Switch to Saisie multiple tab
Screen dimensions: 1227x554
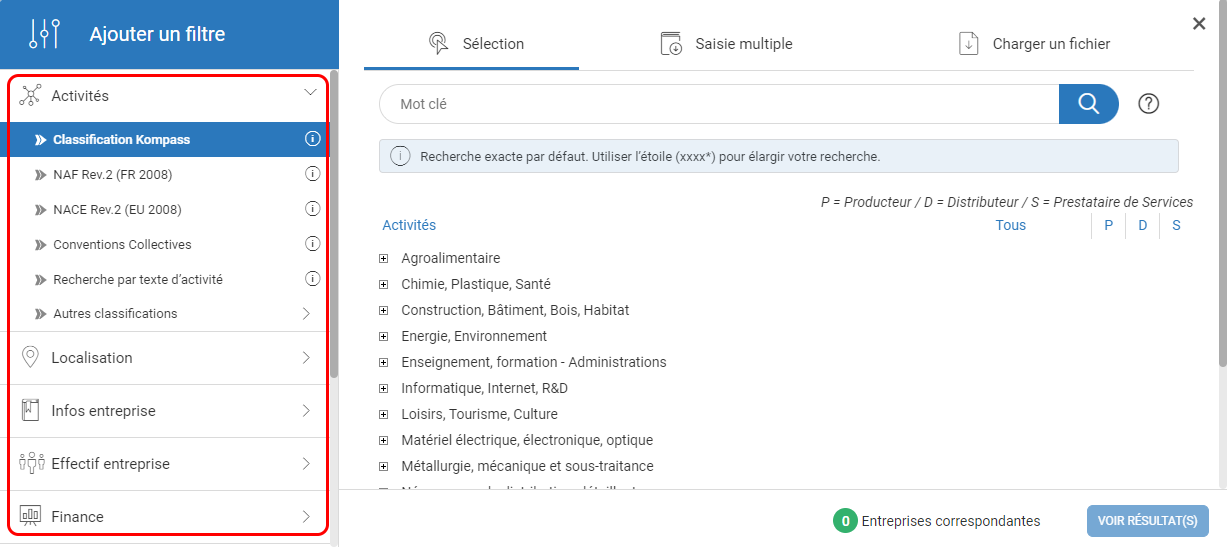726,44
